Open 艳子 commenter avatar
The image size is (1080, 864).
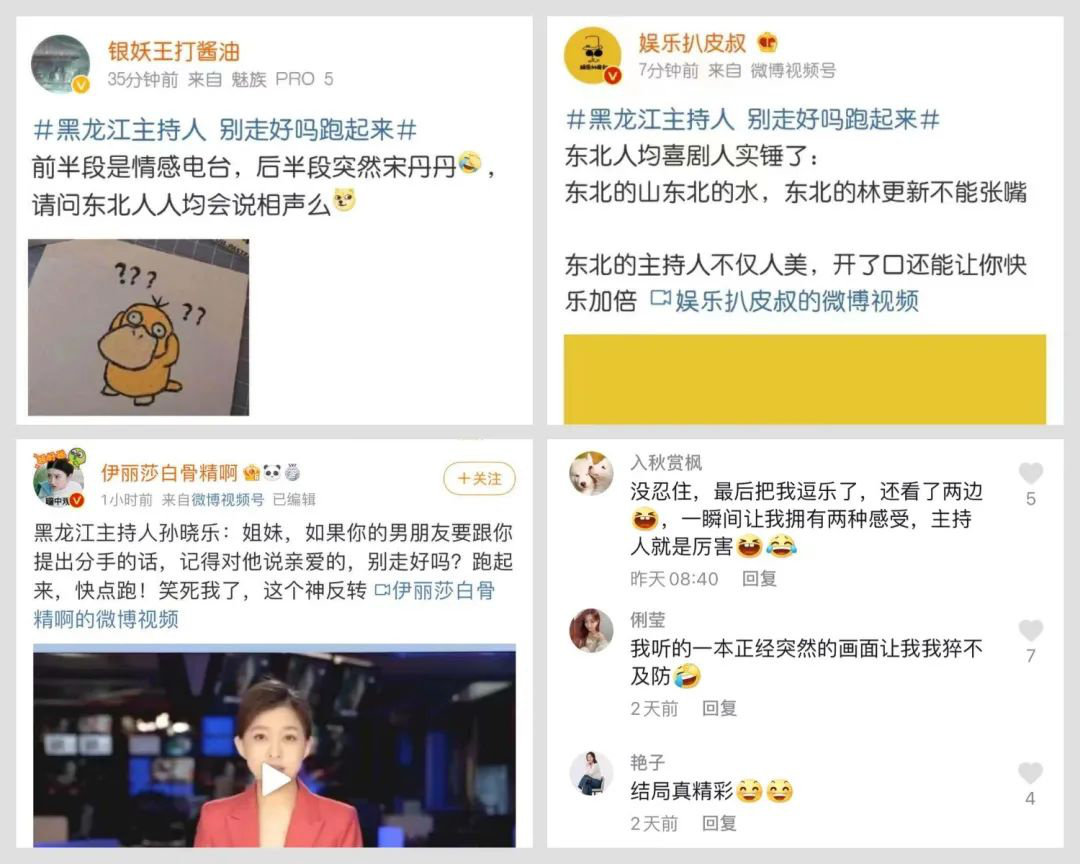(x=591, y=773)
